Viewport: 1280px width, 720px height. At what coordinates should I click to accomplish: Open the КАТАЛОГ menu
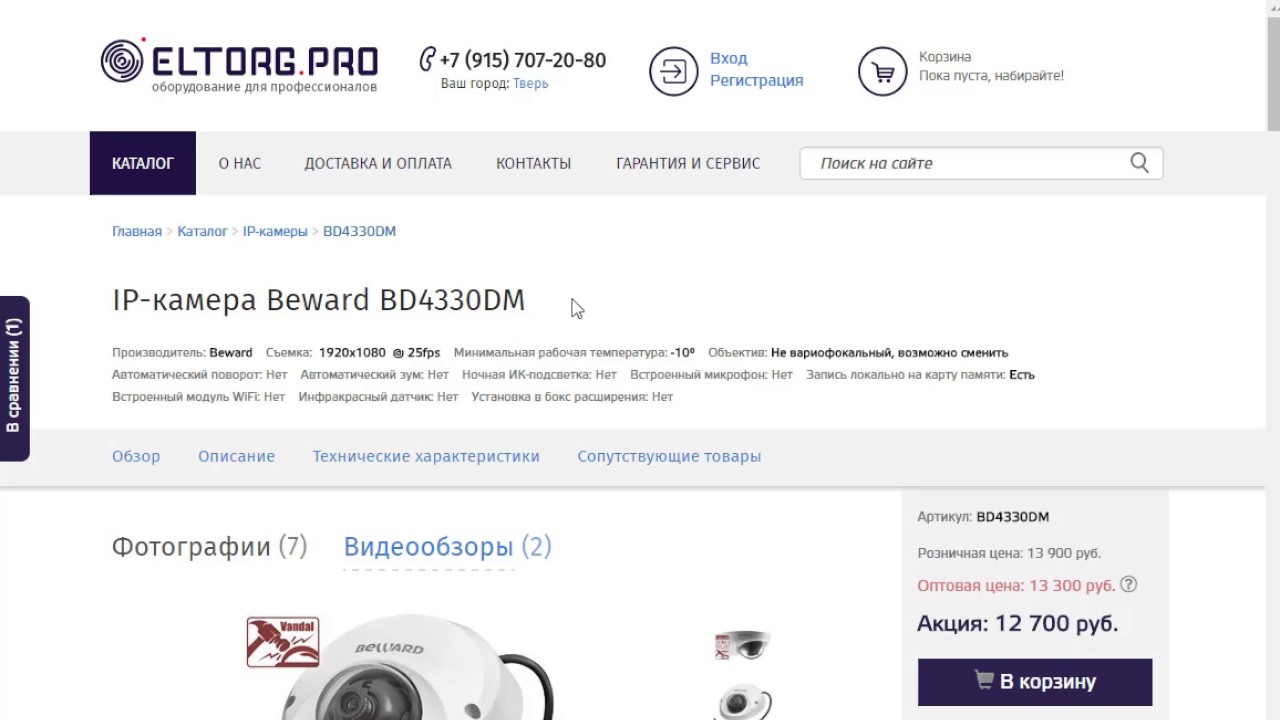[x=143, y=163]
